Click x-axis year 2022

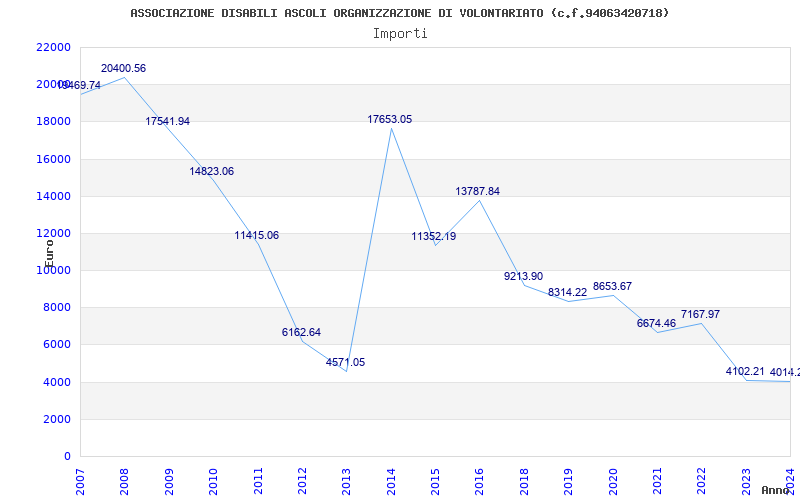click(x=702, y=481)
